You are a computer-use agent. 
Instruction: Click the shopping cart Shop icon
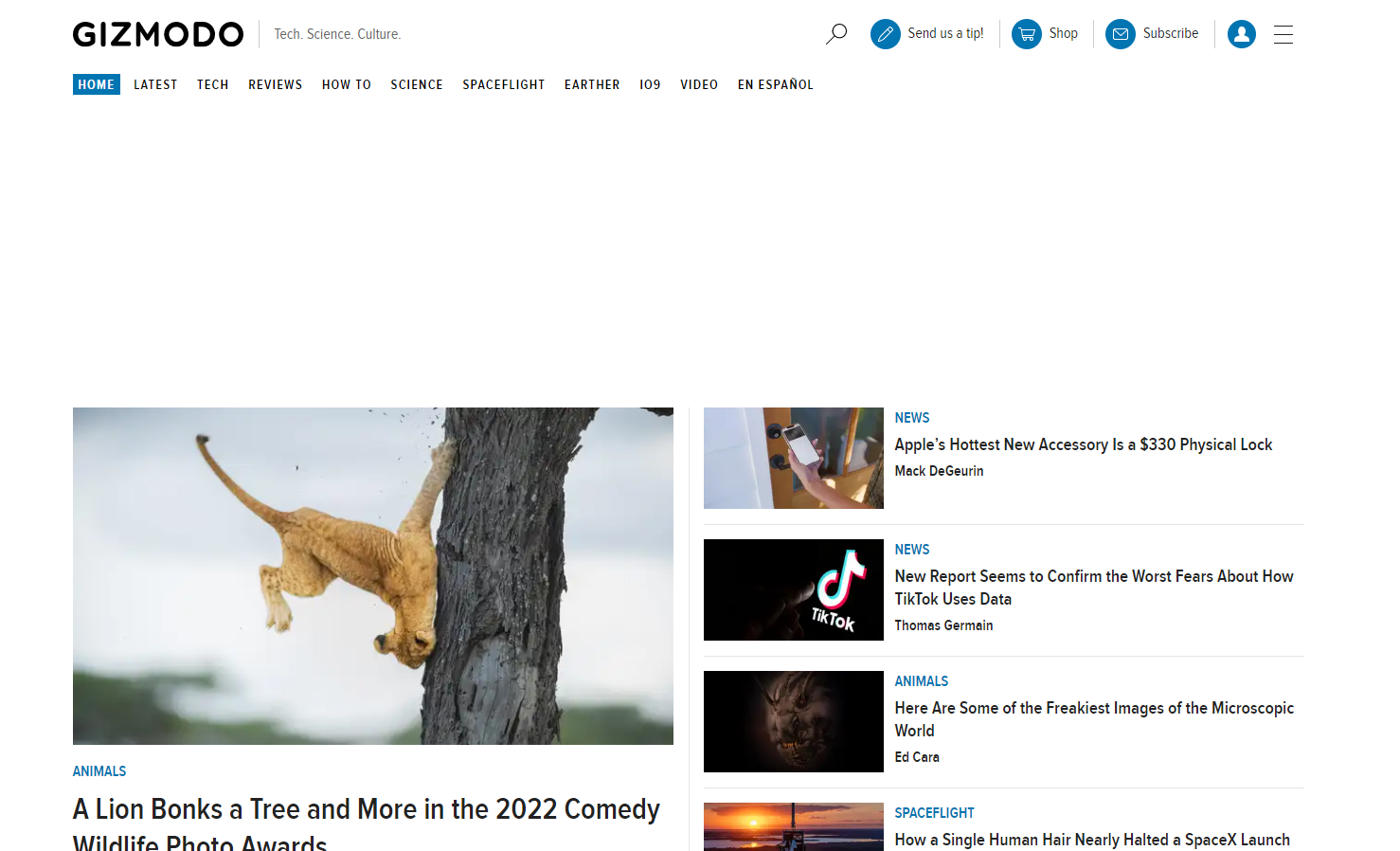coord(1026,34)
